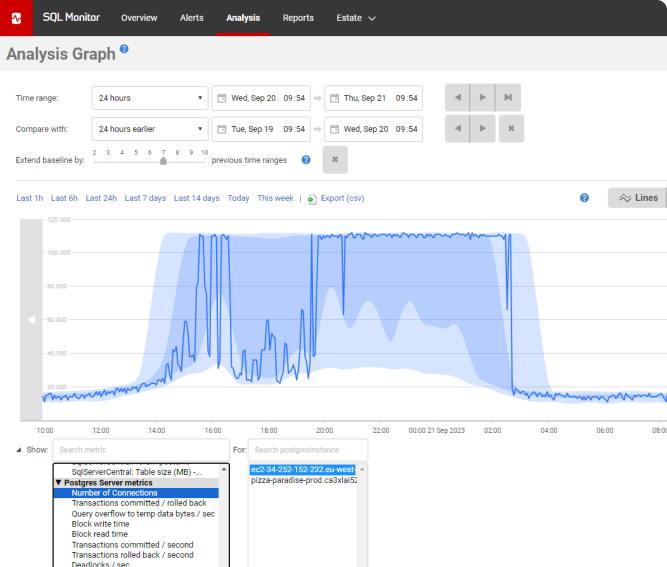
Task: Show the Last 1h range
Action: point(30,198)
